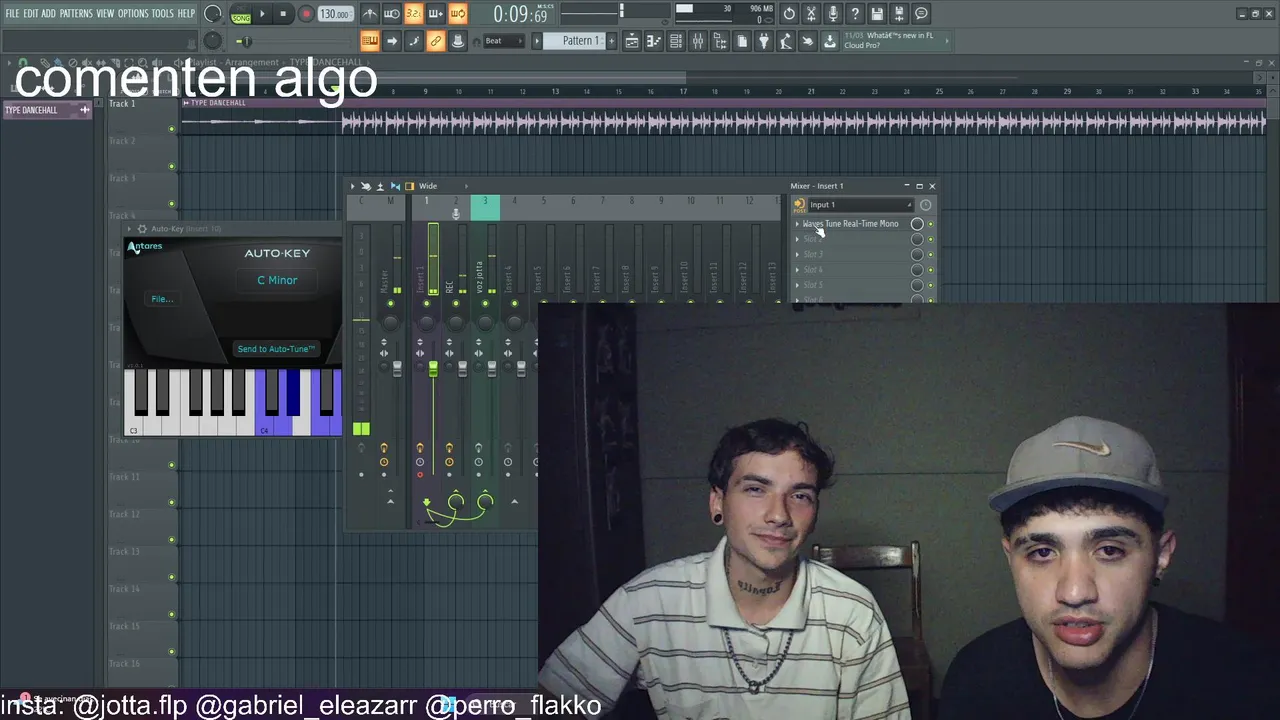Click the touch controller hand icon
Viewport: 1280px width, 720px height.
point(808,41)
